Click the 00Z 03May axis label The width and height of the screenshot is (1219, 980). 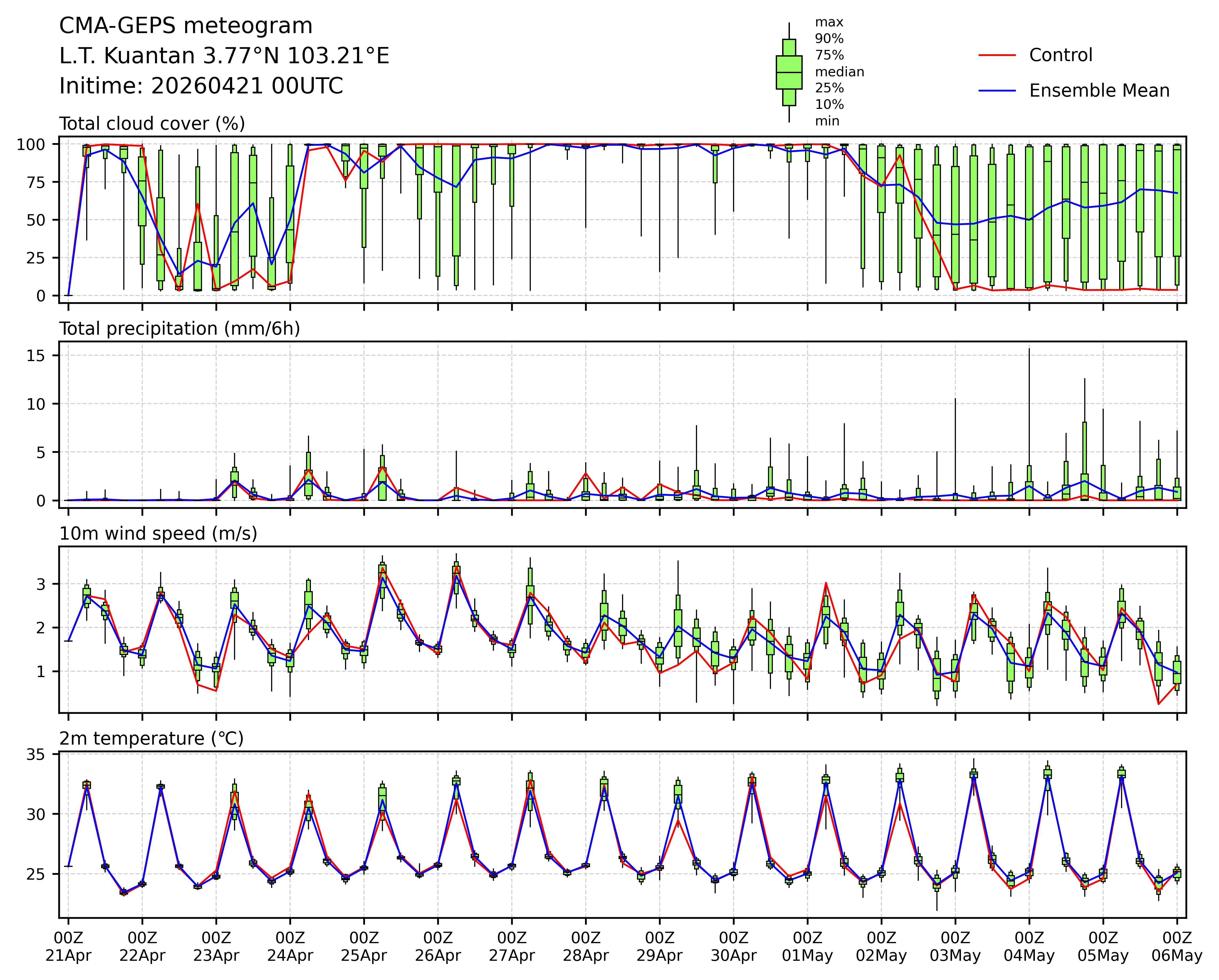(x=955, y=947)
